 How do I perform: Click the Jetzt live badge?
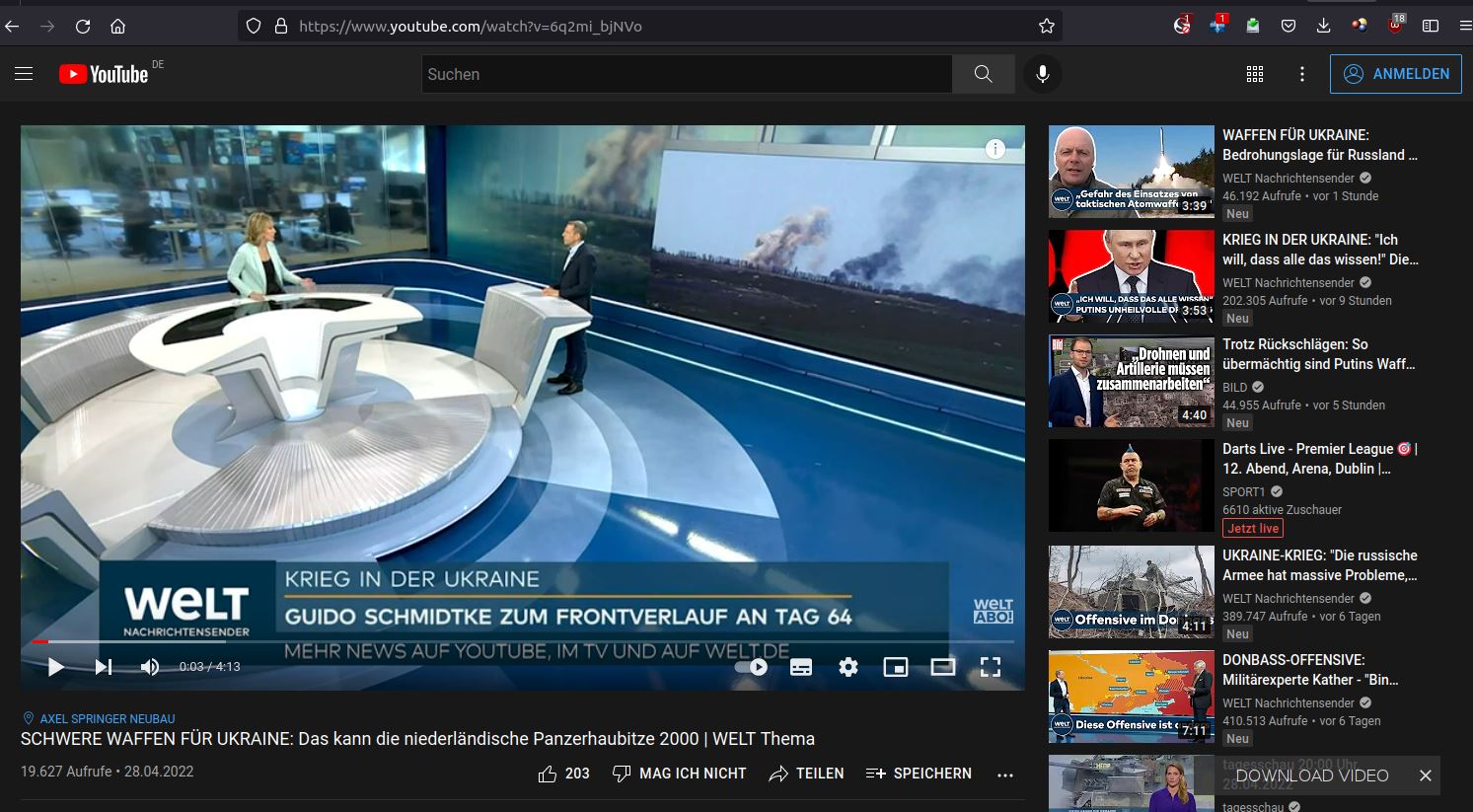[1253, 529]
